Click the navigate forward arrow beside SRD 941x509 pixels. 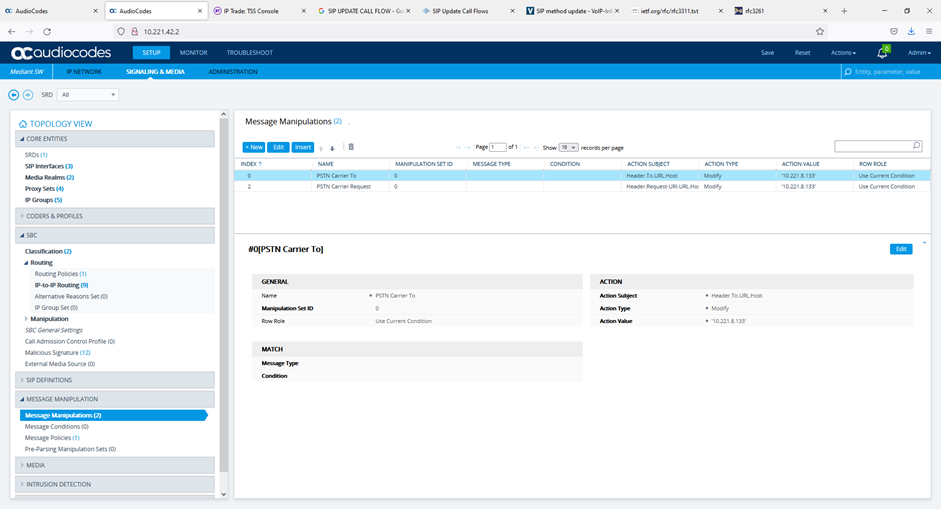click(28, 95)
